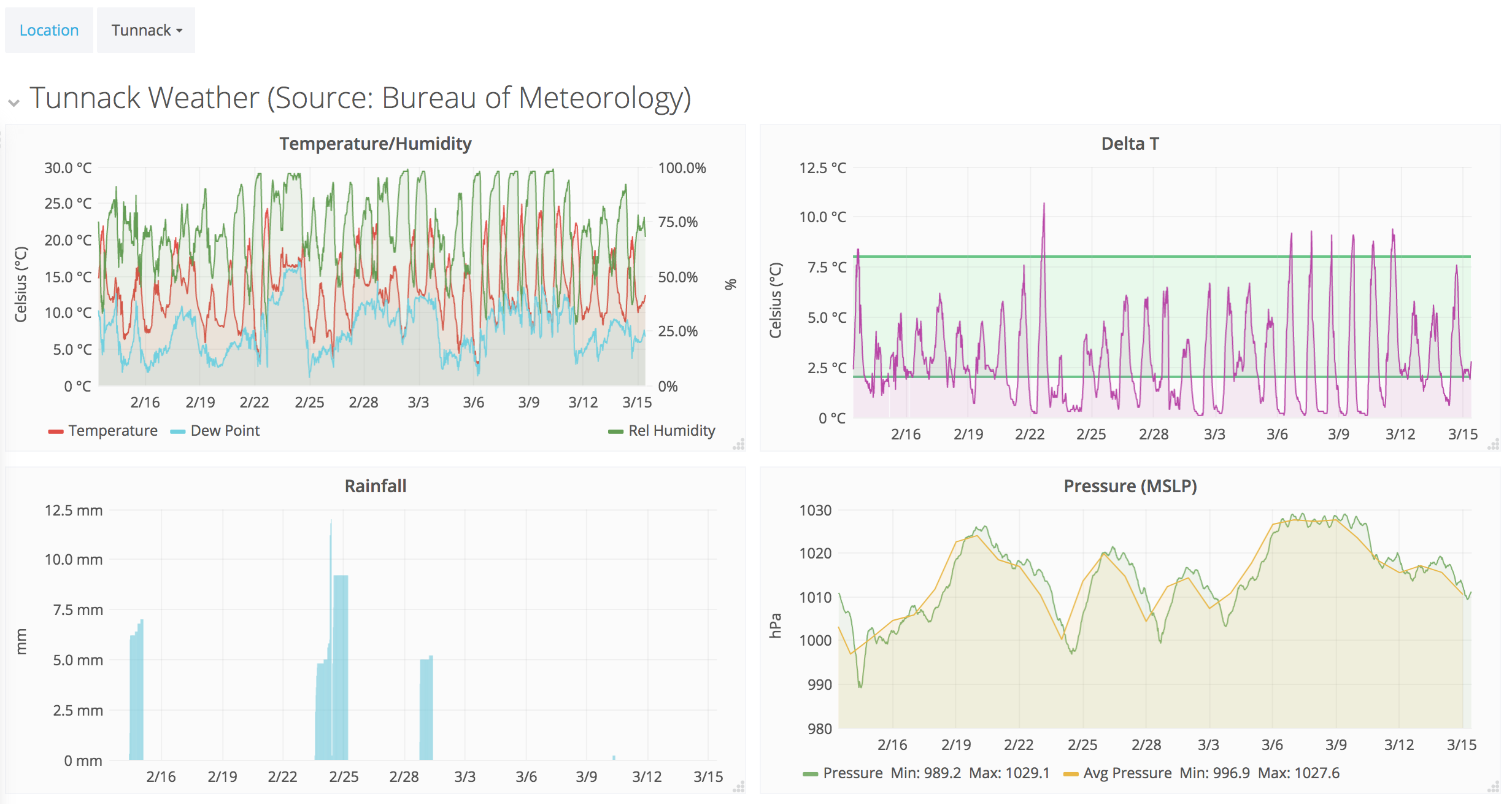Click the Delta T panel resize handle
The image size is (1512, 804).
click(1494, 444)
